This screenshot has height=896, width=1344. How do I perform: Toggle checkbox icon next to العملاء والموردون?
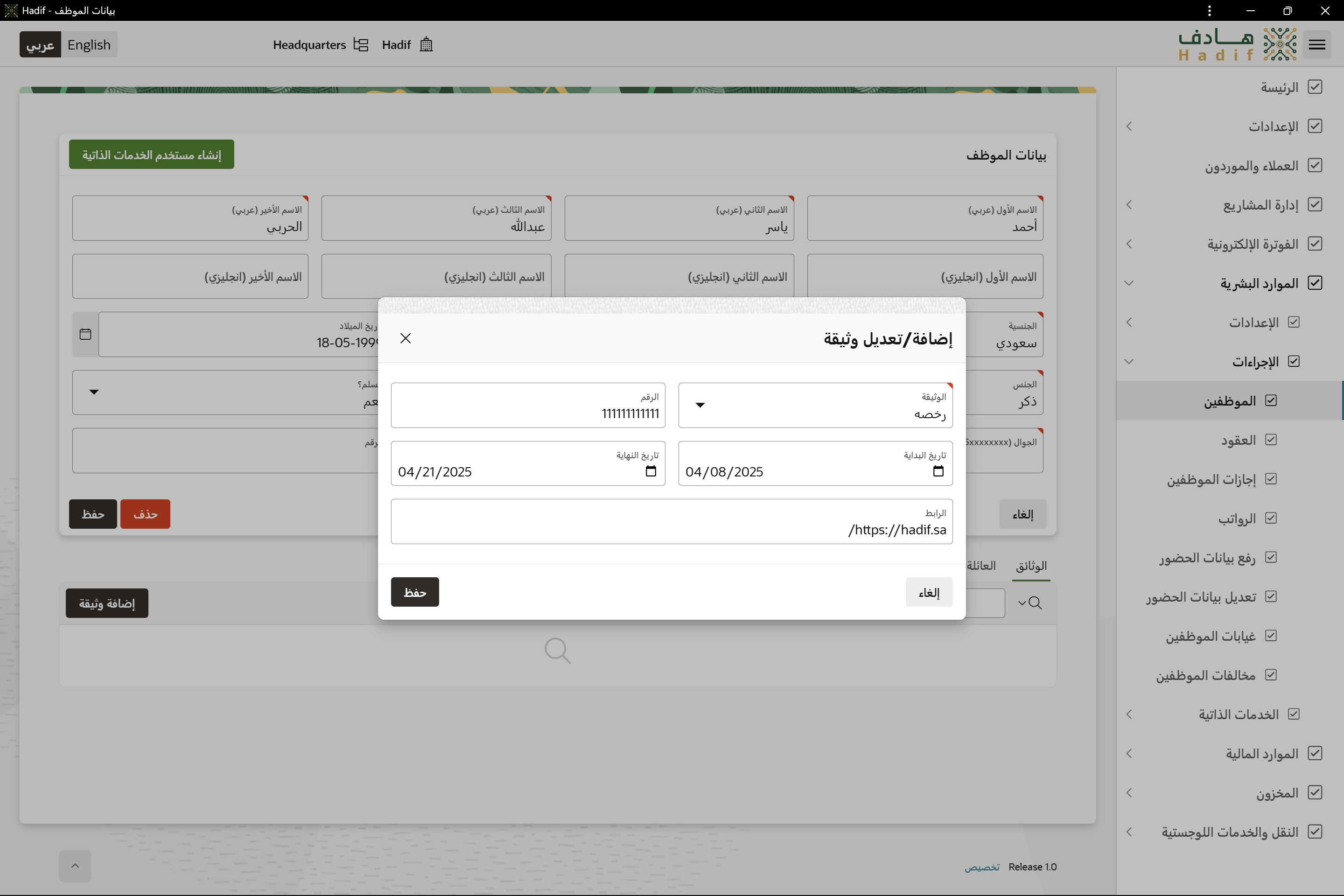pos(1315,165)
